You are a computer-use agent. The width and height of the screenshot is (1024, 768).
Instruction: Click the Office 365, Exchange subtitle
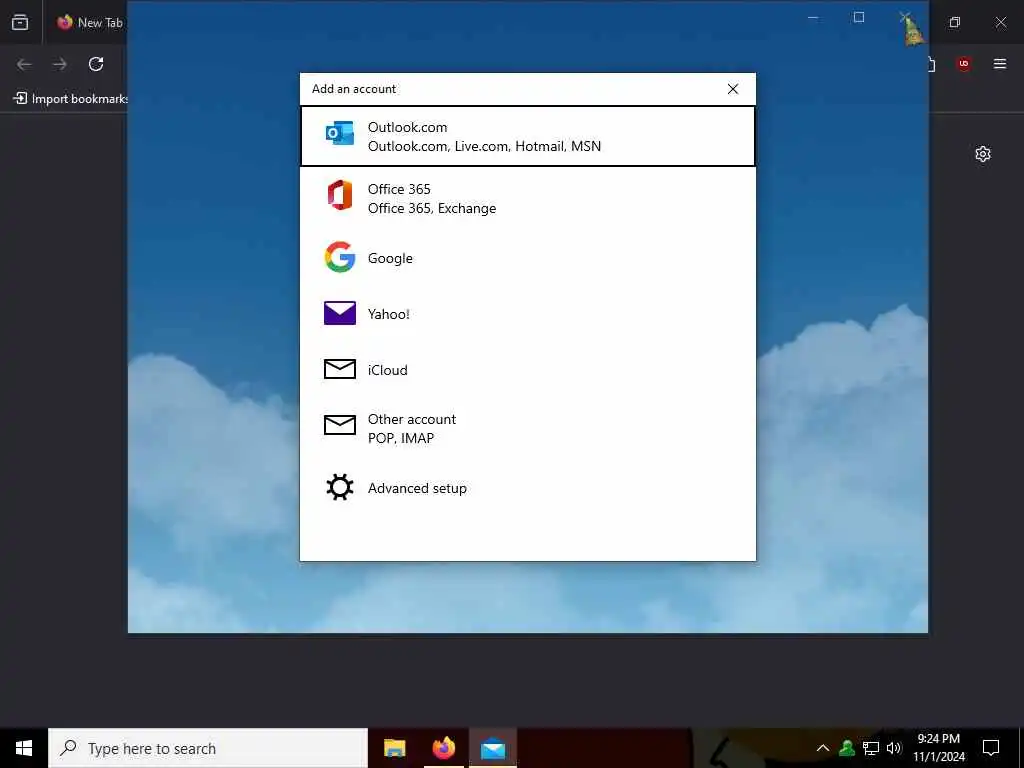pos(432,208)
